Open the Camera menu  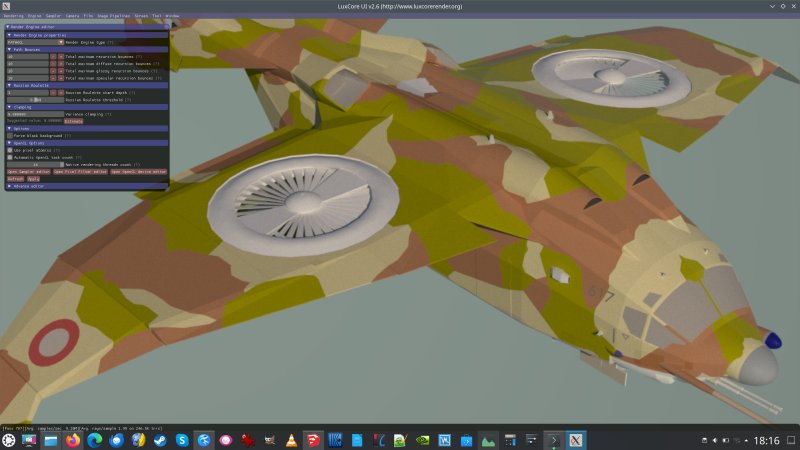[x=72, y=16]
